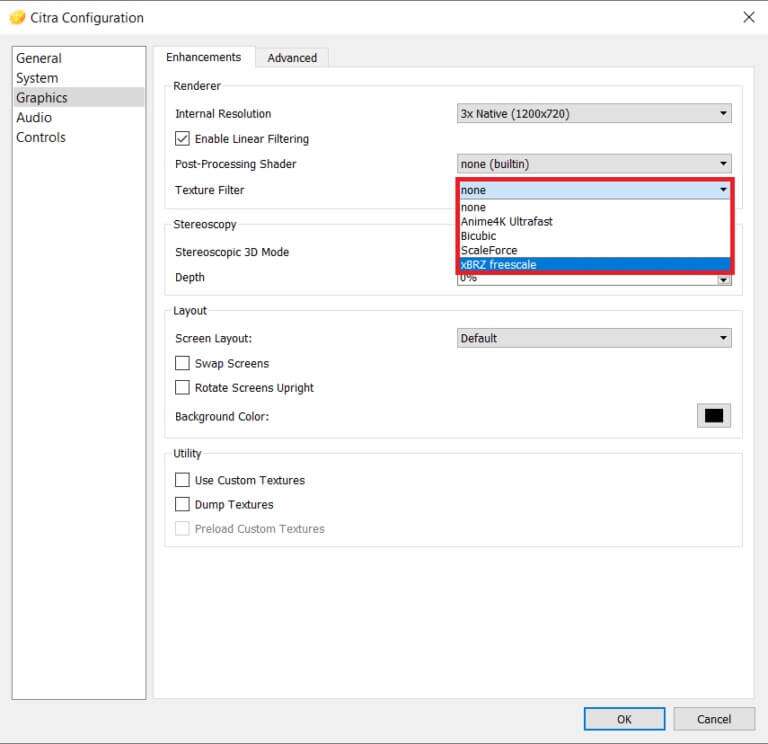Enable the Dump Textures checkbox
Viewport: 768px width, 744px height.
pyautogui.click(x=182, y=504)
